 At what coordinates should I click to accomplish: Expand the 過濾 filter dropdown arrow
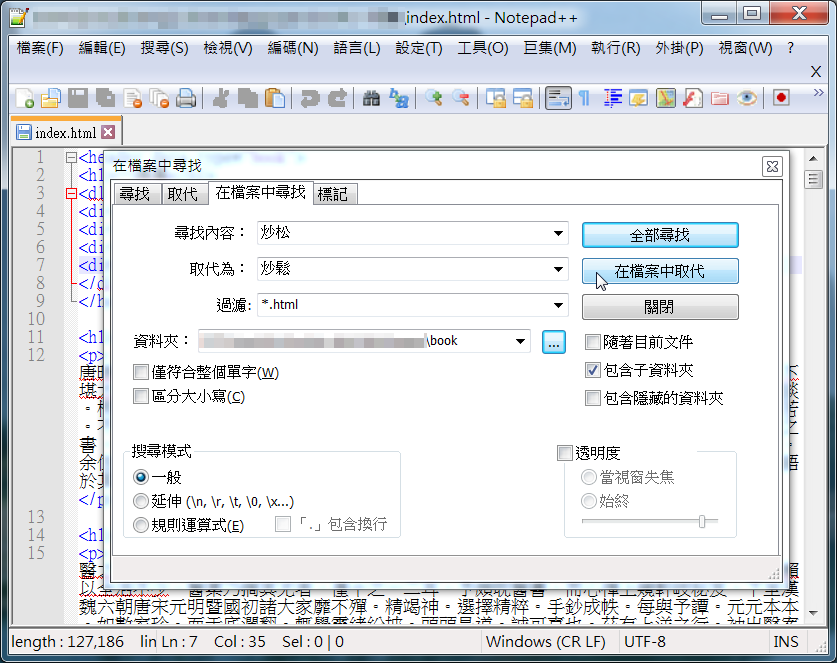pyautogui.click(x=558, y=305)
